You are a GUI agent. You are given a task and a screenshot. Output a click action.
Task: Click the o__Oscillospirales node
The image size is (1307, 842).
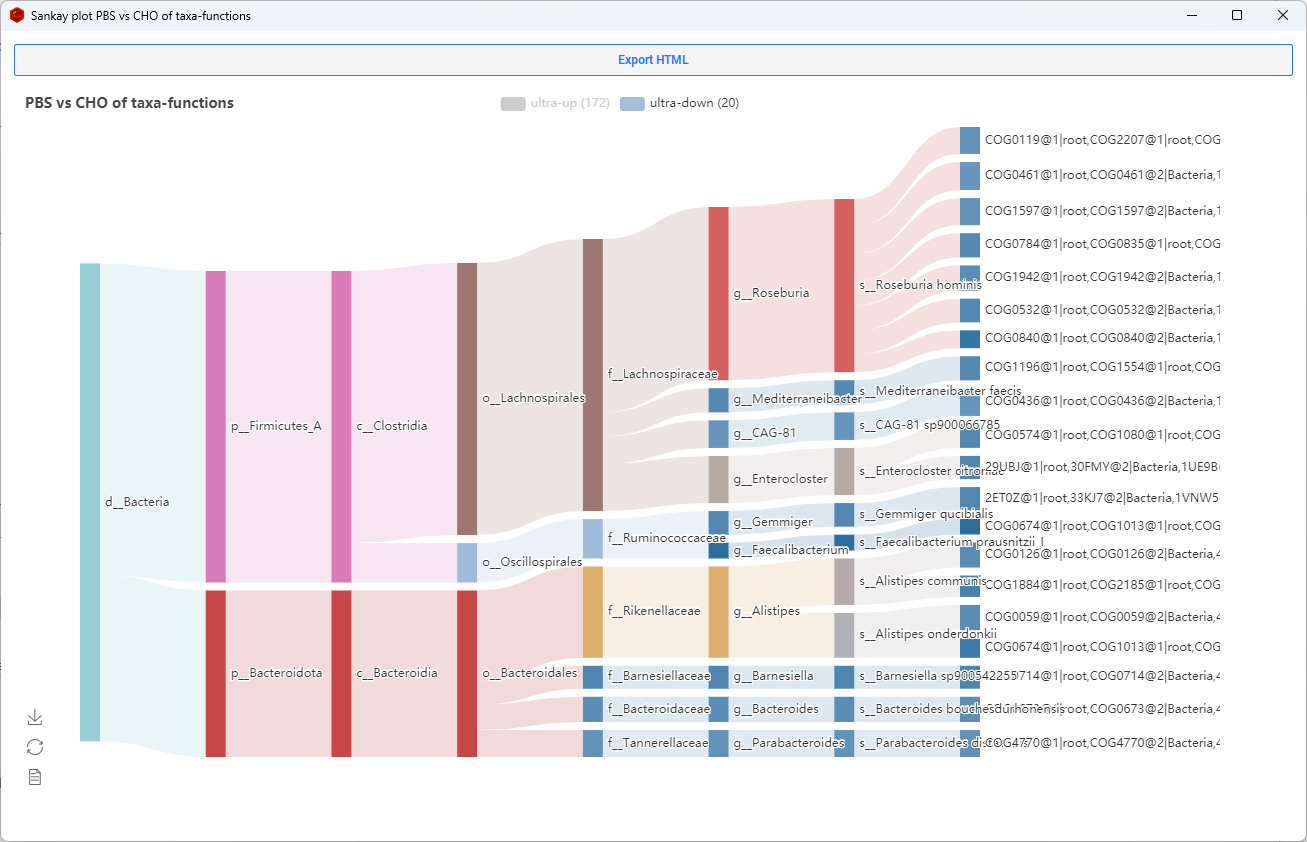(x=467, y=562)
